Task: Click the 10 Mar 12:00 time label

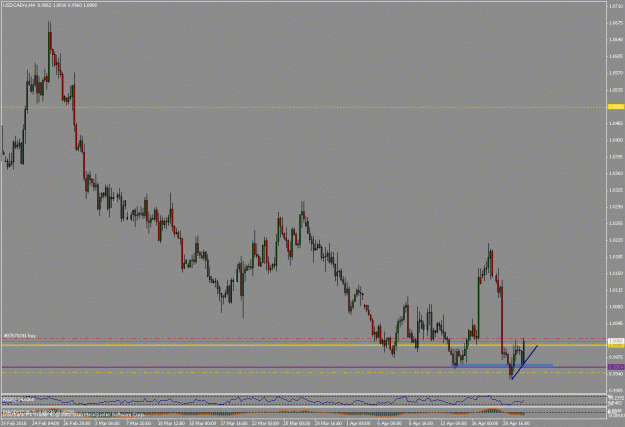Action: [x=171, y=423]
